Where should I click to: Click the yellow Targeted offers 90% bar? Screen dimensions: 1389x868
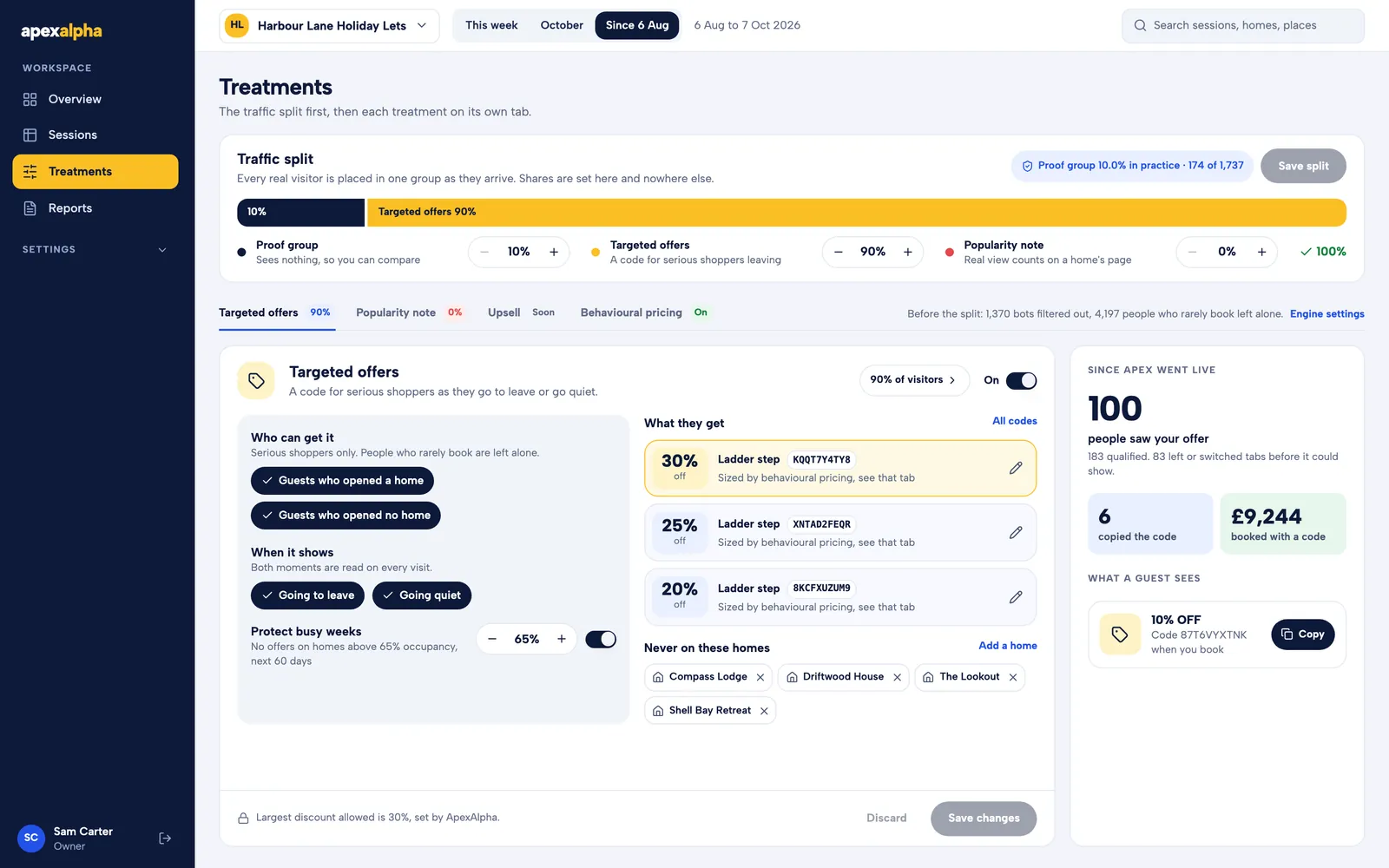[857, 213]
